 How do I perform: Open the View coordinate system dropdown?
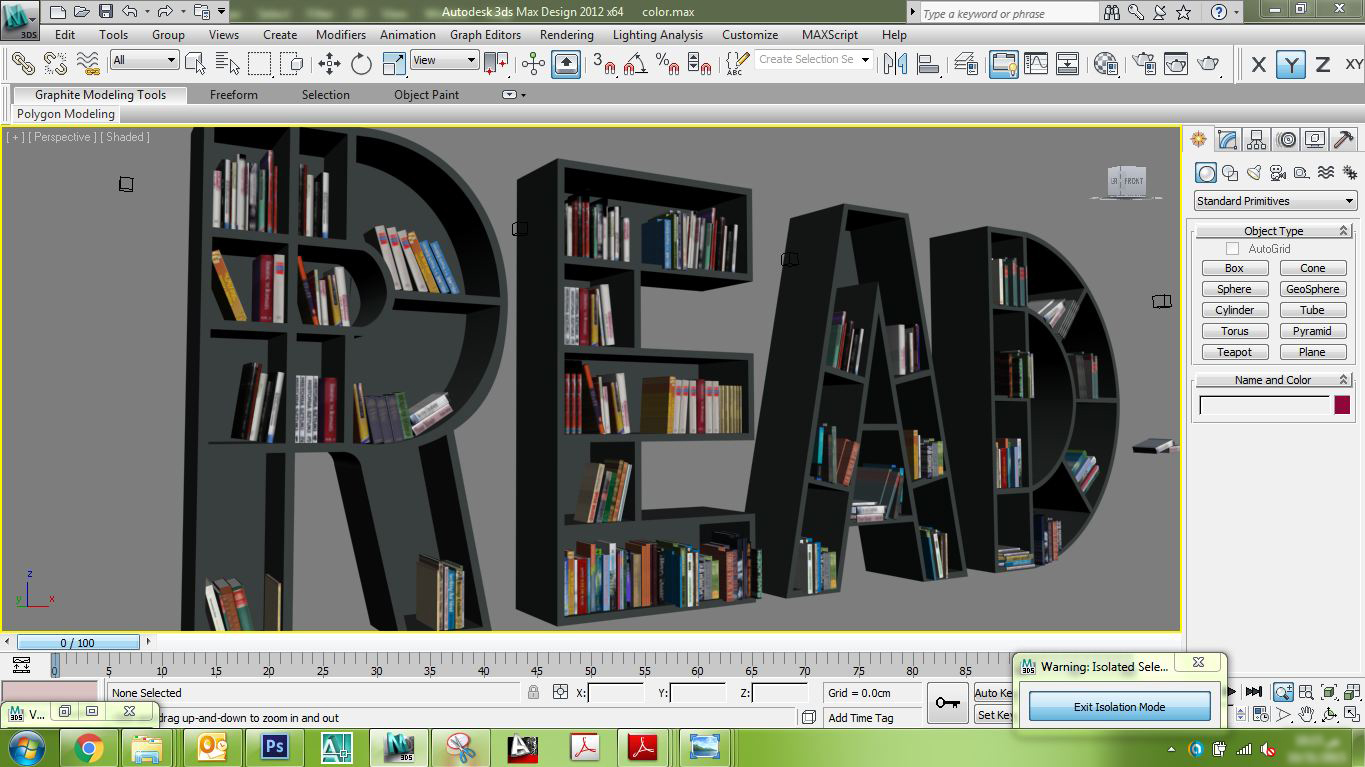tap(444, 60)
